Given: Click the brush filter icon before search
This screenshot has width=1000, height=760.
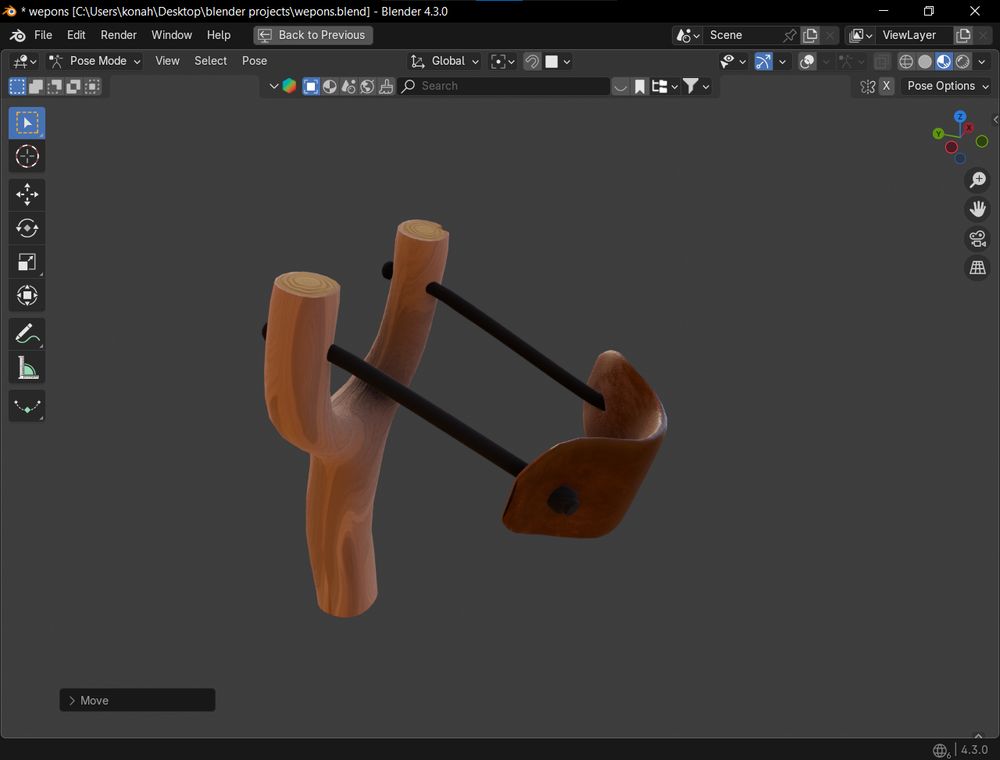Looking at the screenshot, I should pos(386,86).
